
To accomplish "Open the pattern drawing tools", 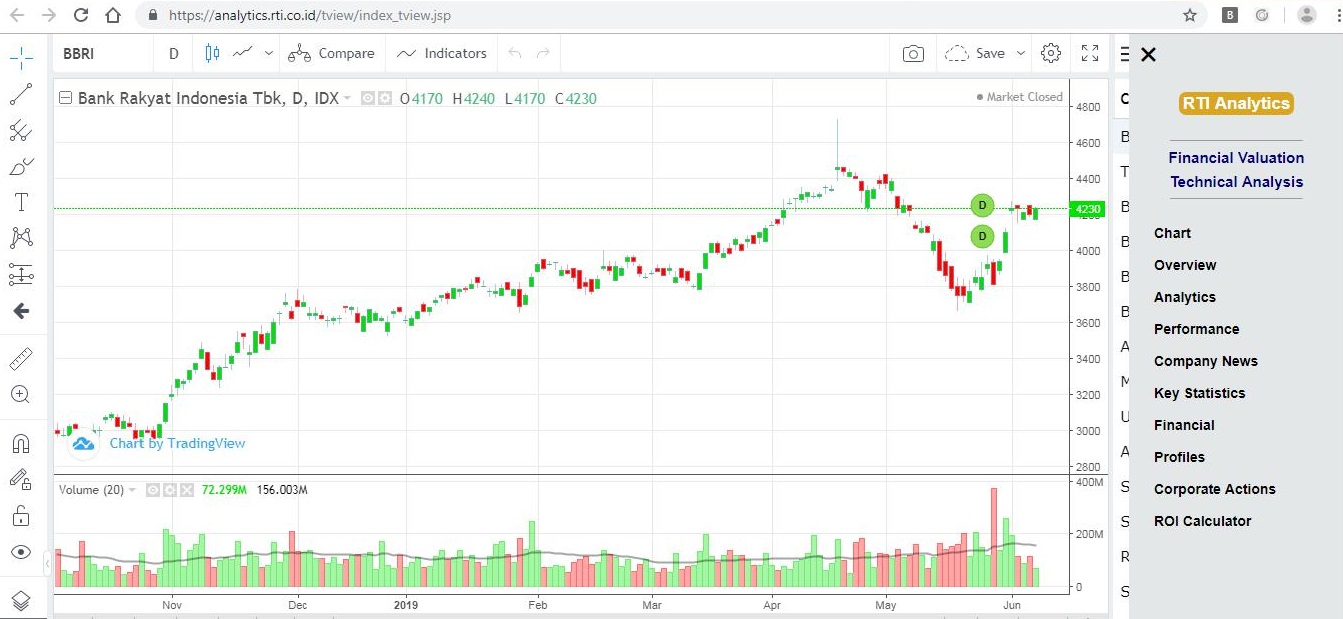I will click(x=21, y=237).
